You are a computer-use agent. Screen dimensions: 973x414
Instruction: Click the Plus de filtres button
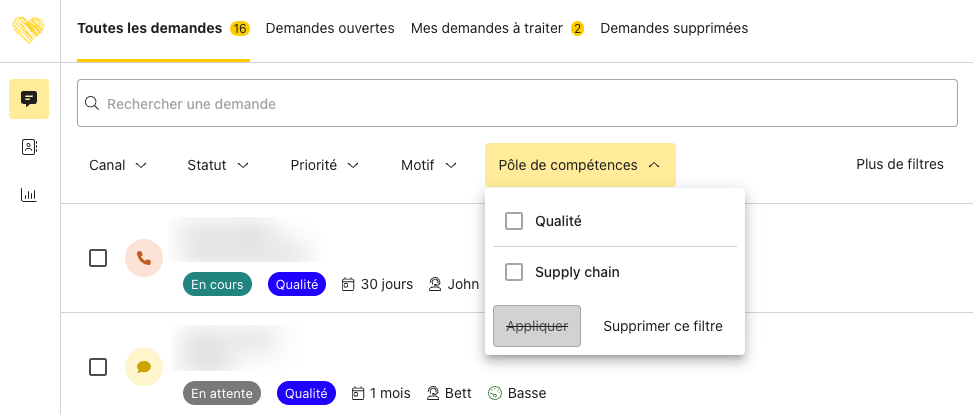[x=900, y=164]
